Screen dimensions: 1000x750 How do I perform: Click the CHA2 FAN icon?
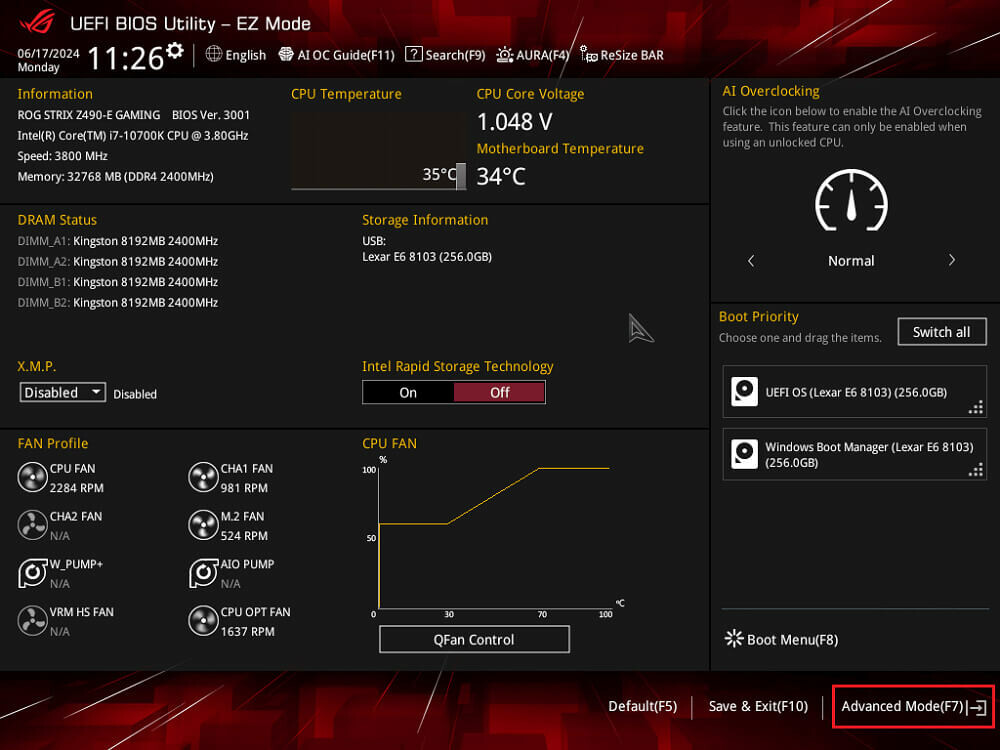click(x=33, y=525)
